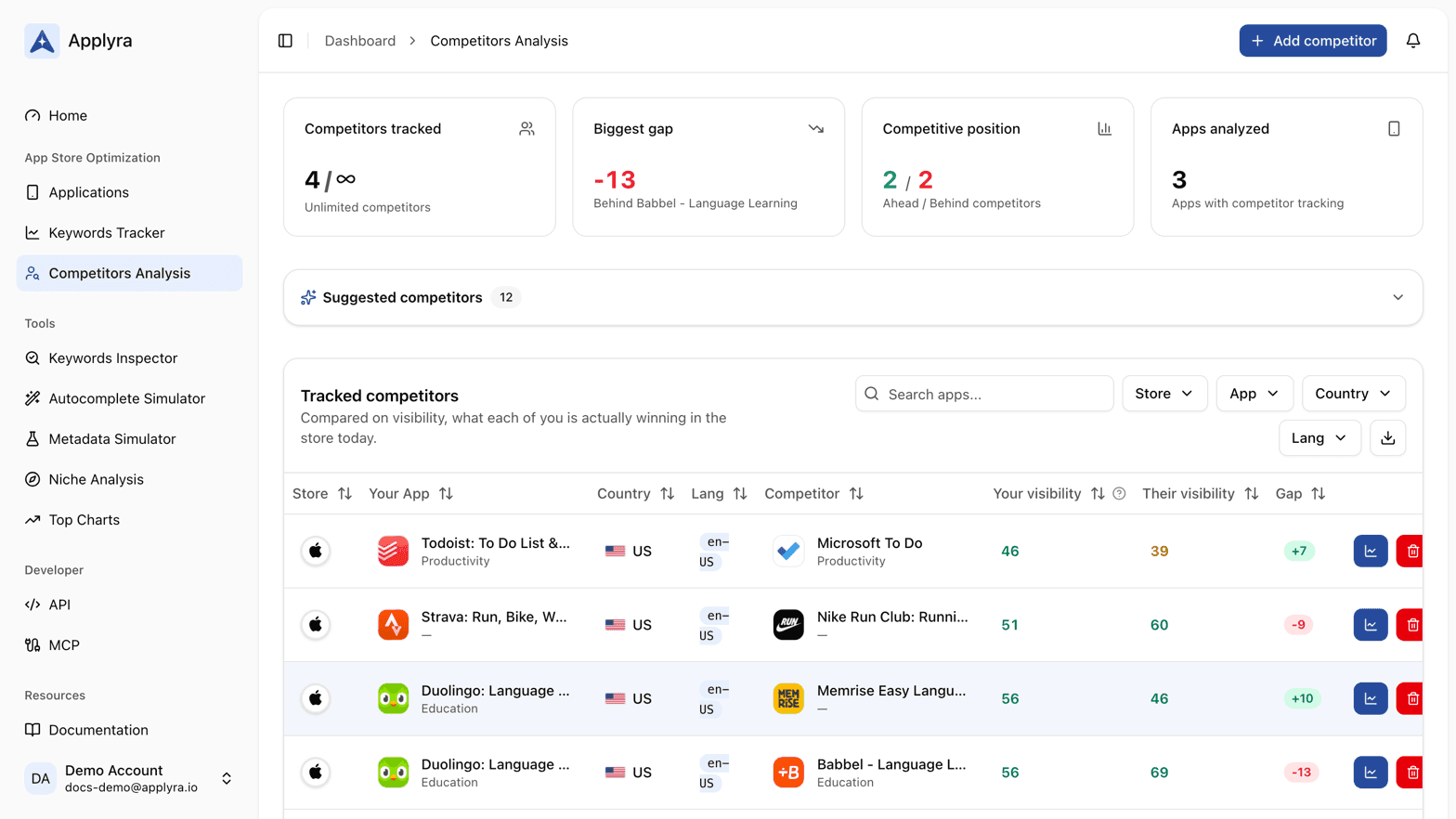Open Top Charts in sidebar
The height and width of the screenshot is (819, 1456).
130,520
